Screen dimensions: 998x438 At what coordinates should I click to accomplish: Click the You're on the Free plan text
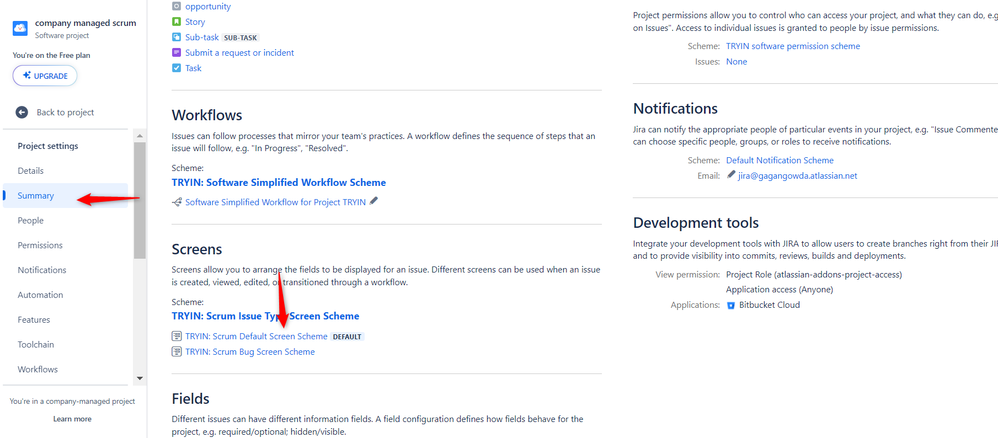tap(52, 55)
